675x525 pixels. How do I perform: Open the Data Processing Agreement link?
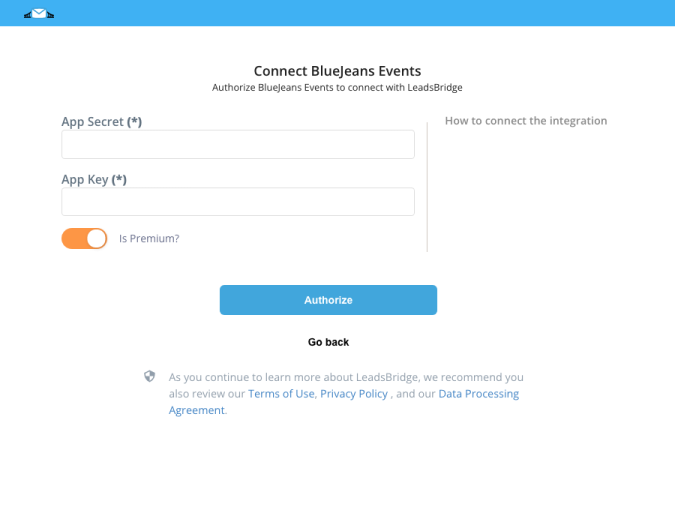pyautogui.click(x=479, y=394)
